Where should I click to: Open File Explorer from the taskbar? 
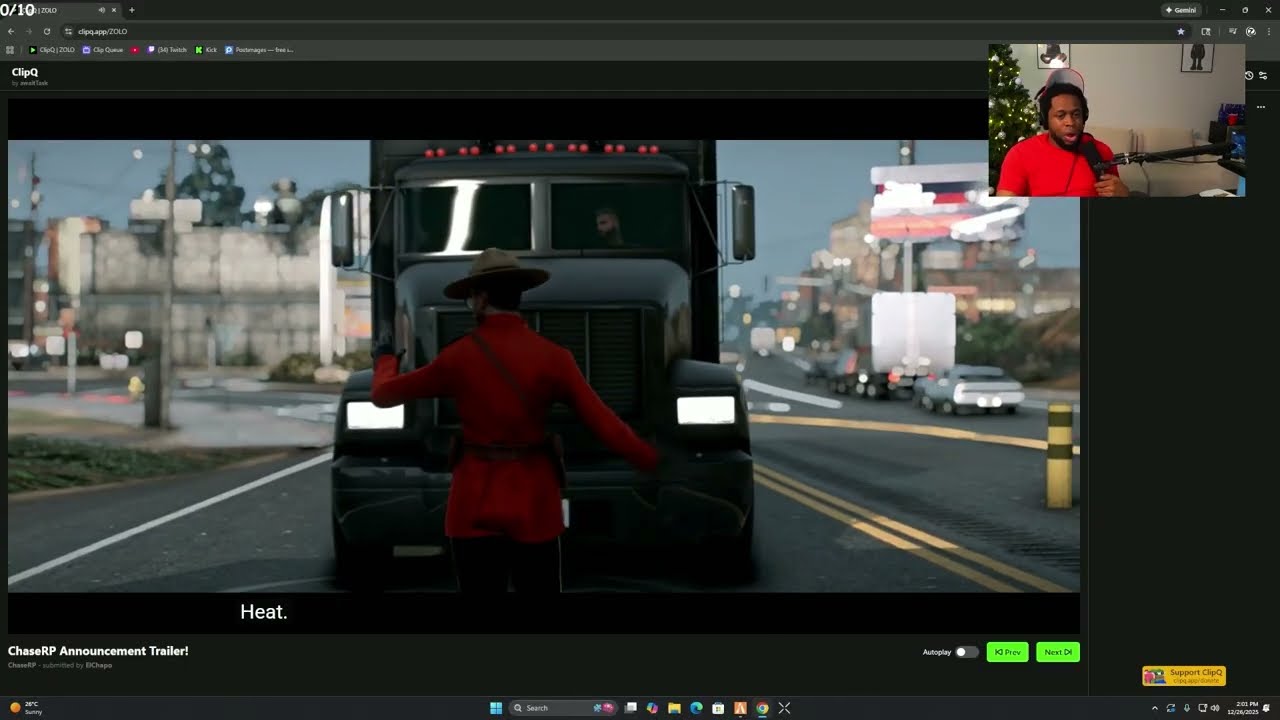coord(675,708)
